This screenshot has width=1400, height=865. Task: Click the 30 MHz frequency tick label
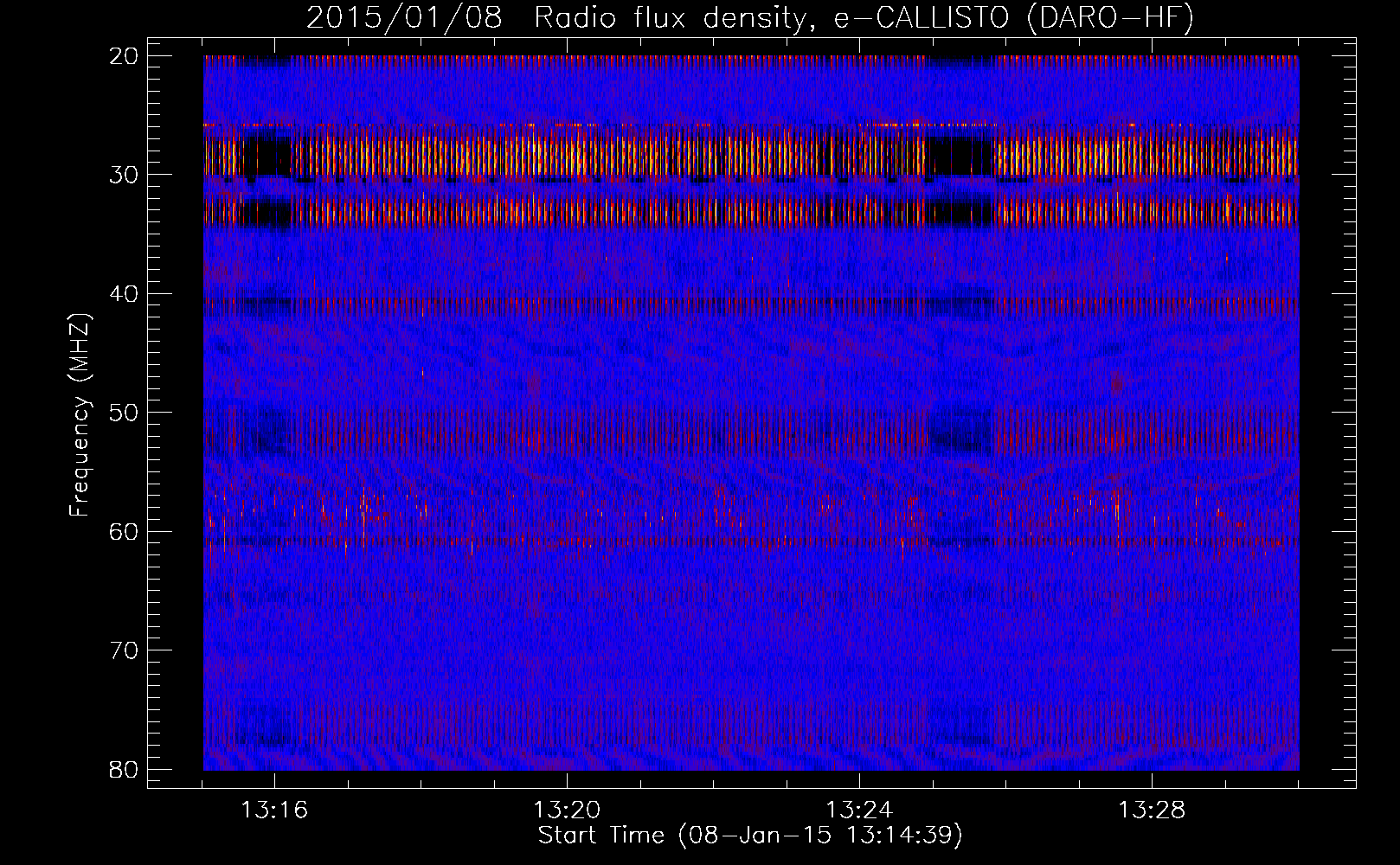(124, 175)
